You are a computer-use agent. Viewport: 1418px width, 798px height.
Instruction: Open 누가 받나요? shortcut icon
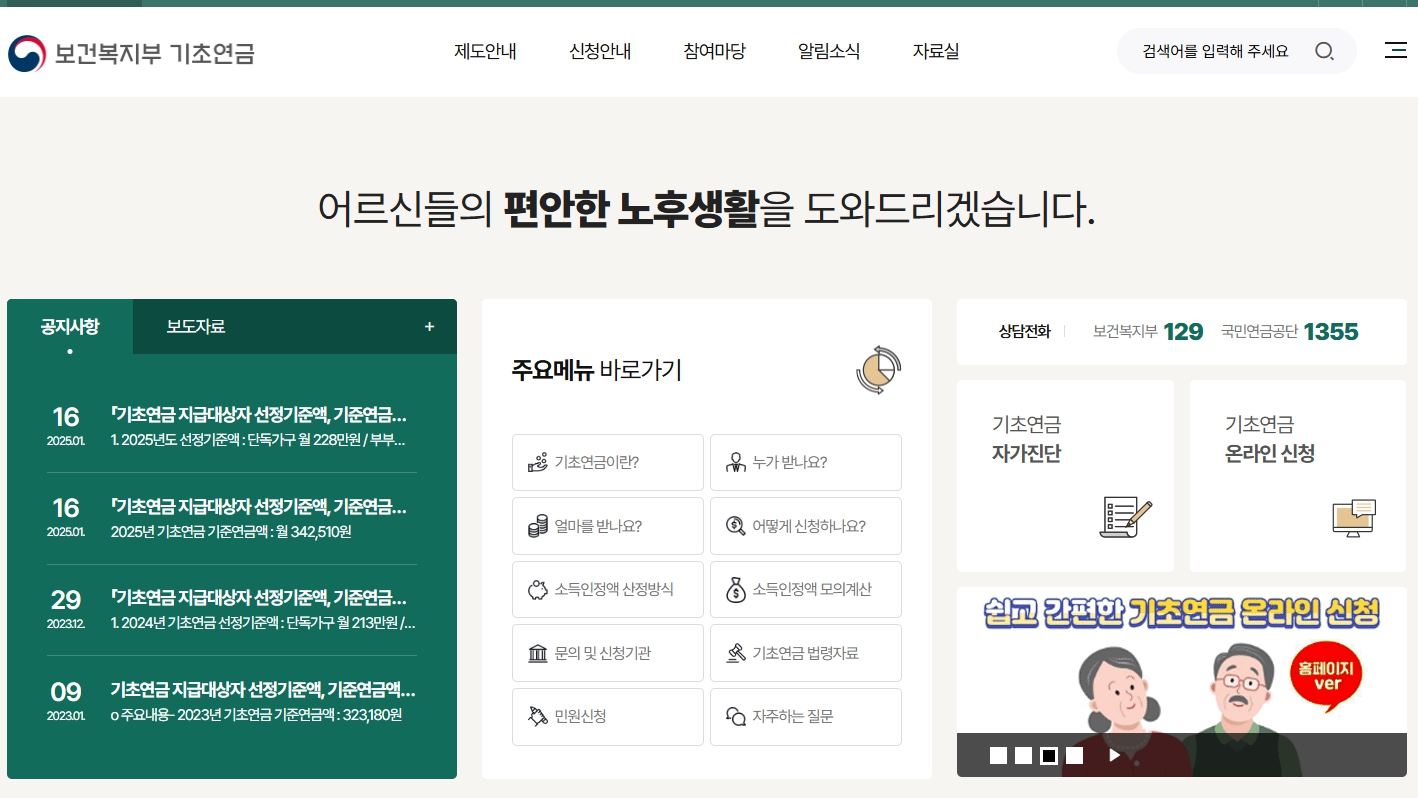[736, 462]
